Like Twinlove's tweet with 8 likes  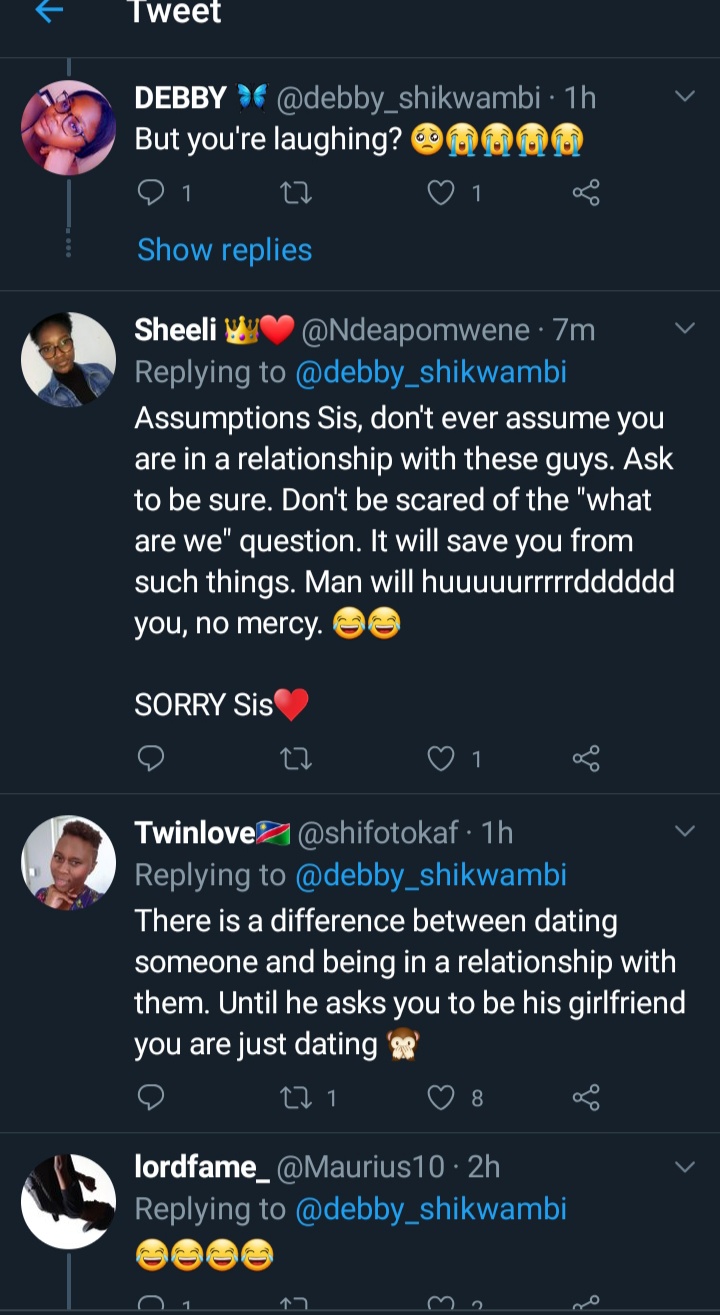(441, 1098)
